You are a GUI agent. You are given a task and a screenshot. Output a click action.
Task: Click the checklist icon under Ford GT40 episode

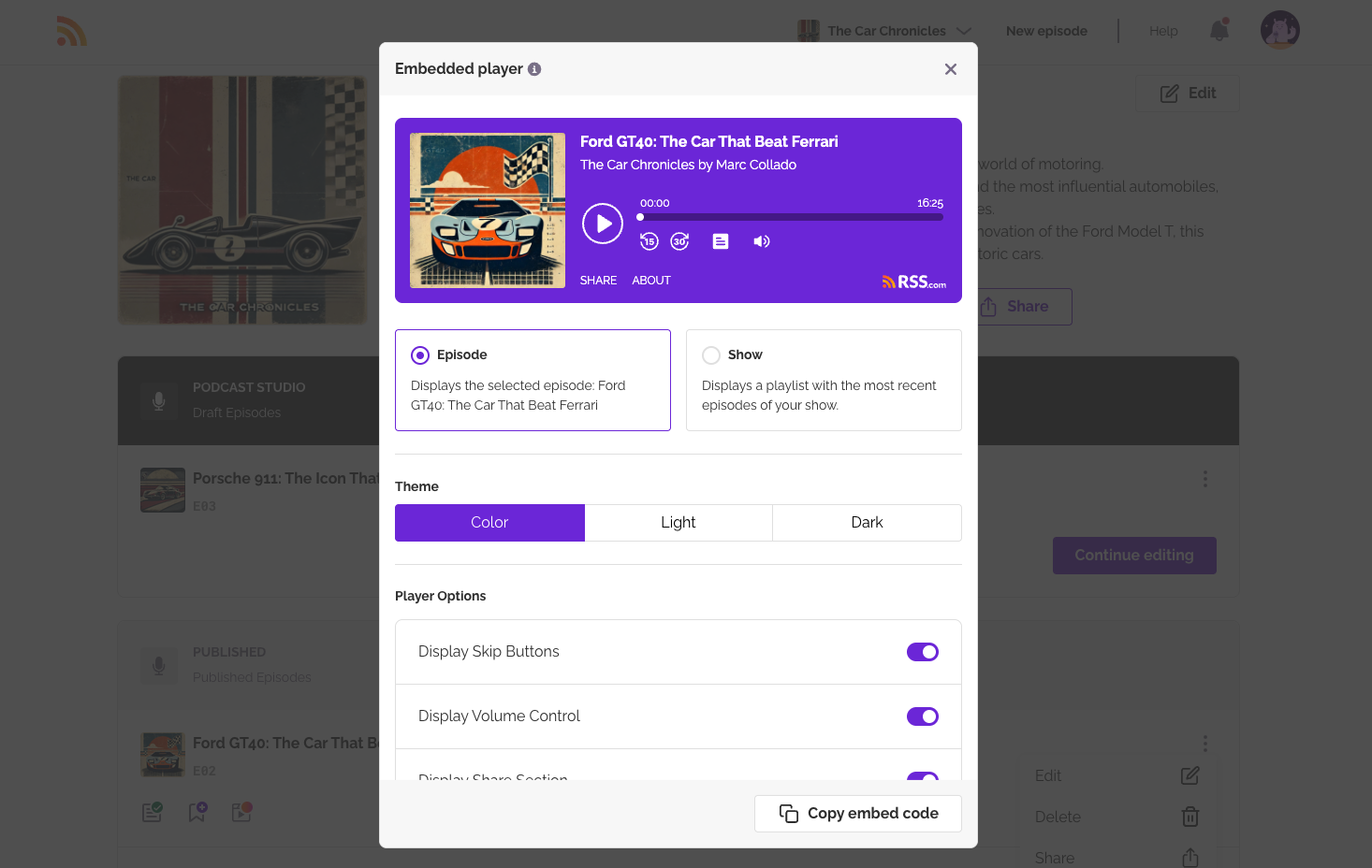(153, 812)
